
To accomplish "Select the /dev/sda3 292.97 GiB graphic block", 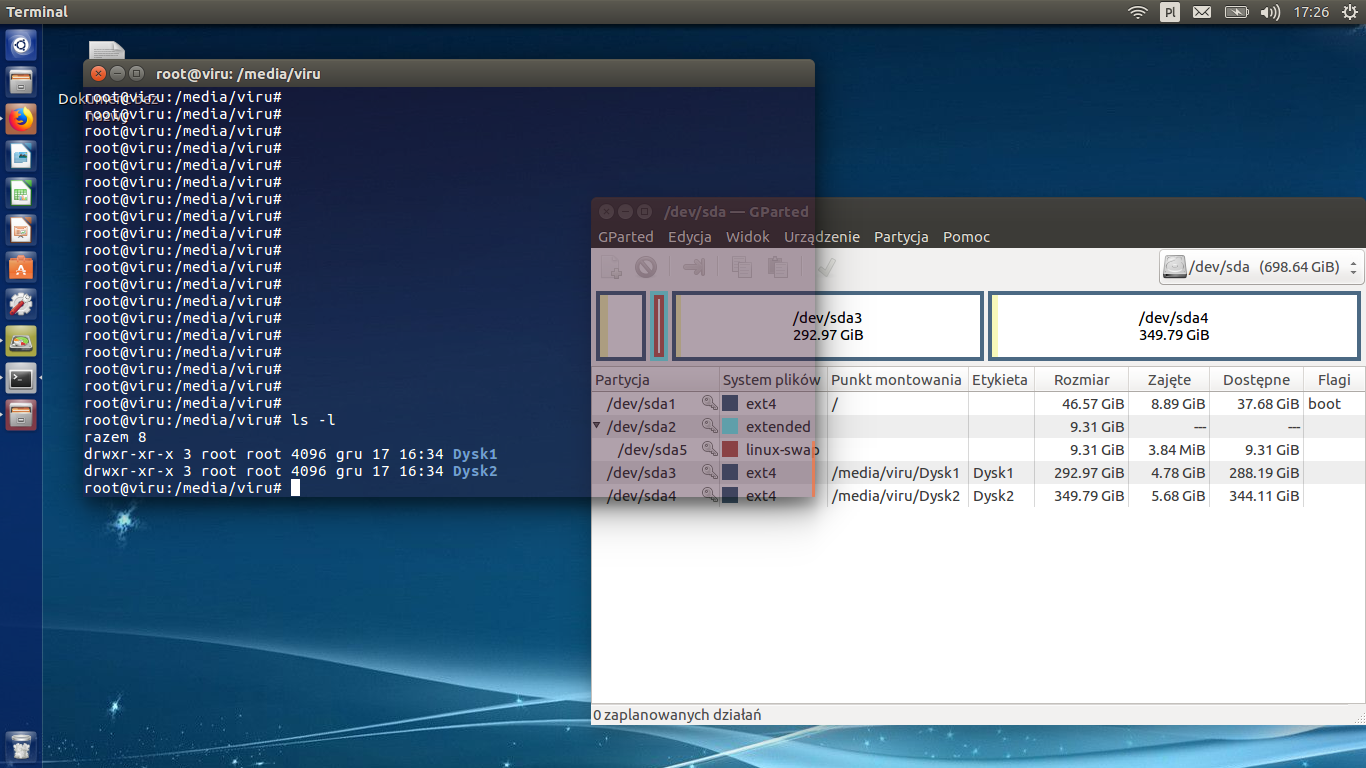I will pyautogui.click(x=828, y=326).
